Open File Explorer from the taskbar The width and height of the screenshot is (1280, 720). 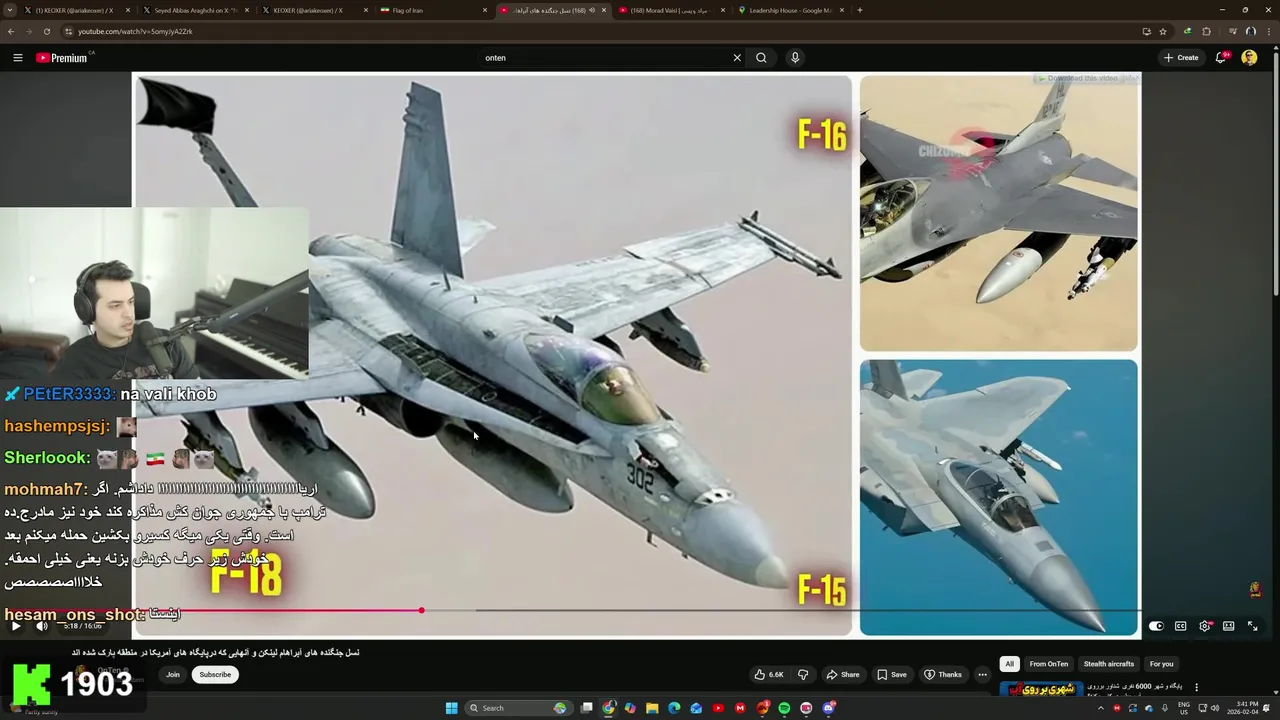pos(652,708)
